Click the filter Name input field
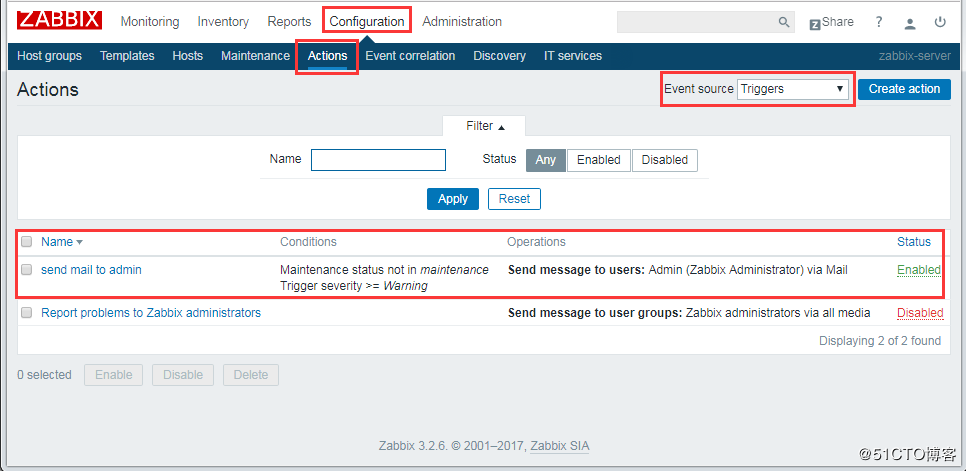966x471 pixels. point(378,159)
